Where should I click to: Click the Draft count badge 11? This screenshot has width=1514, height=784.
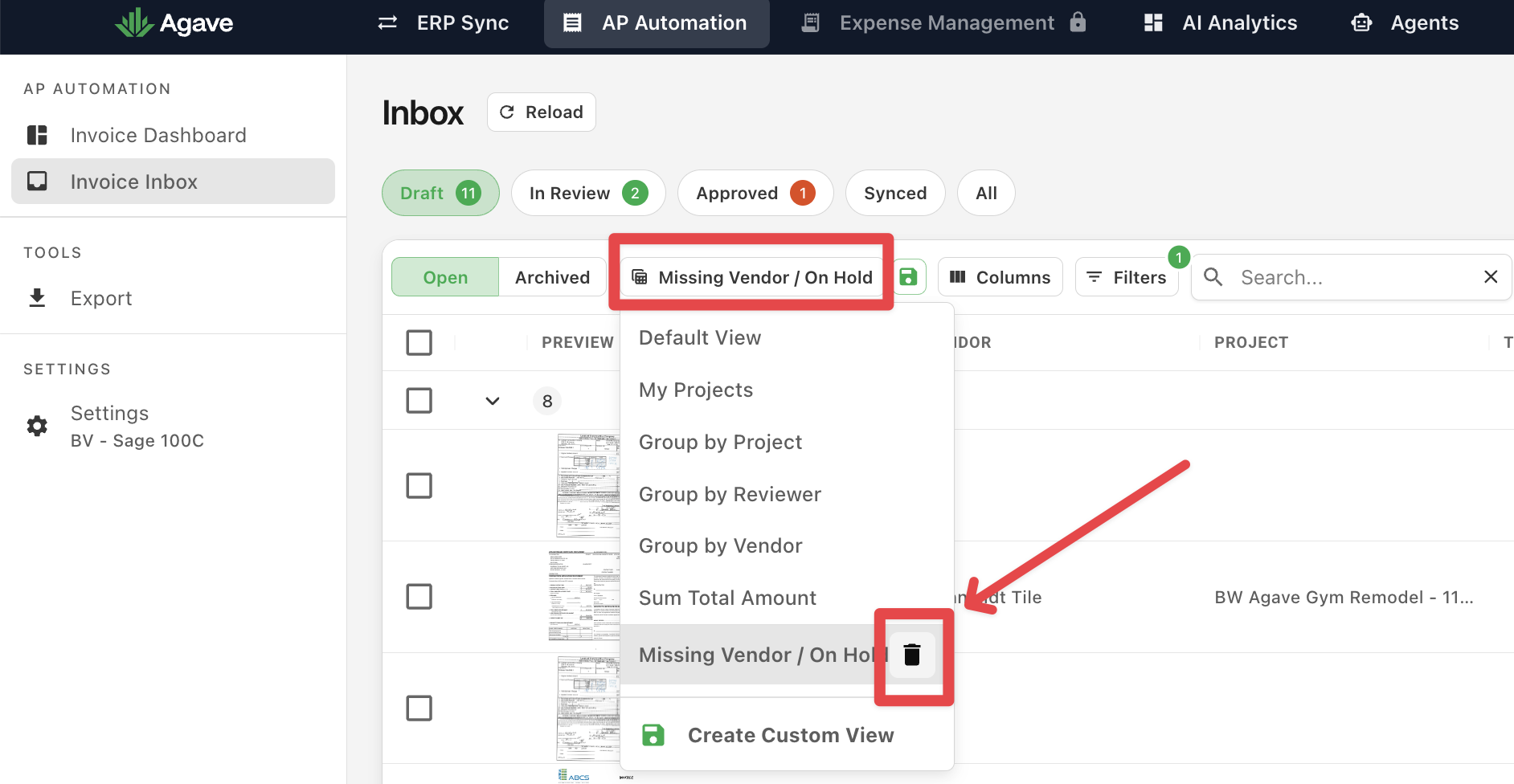click(x=469, y=193)
